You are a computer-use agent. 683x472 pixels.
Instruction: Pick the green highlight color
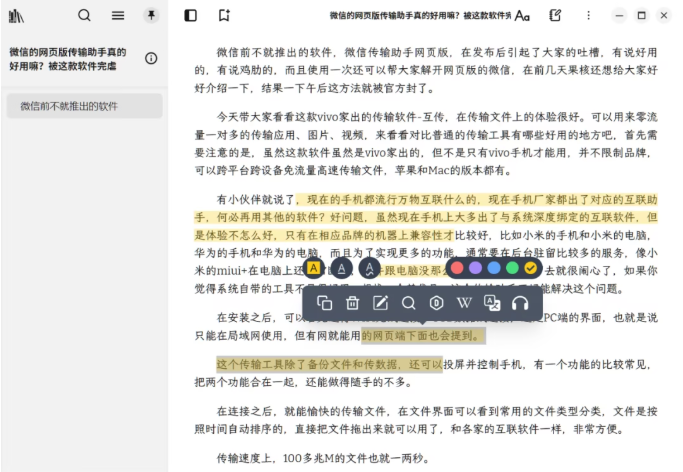click(x=512, y=268)
